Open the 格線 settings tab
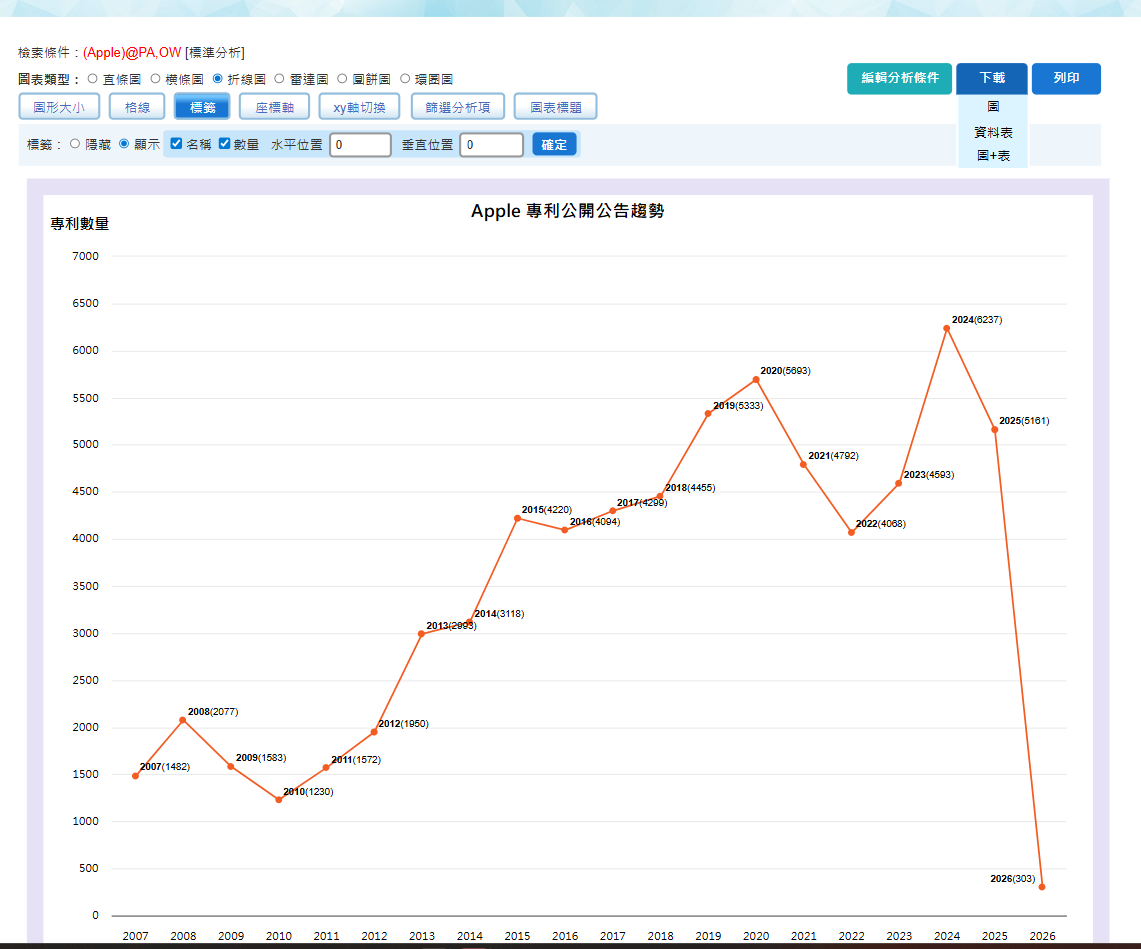 tap(137, 107)
